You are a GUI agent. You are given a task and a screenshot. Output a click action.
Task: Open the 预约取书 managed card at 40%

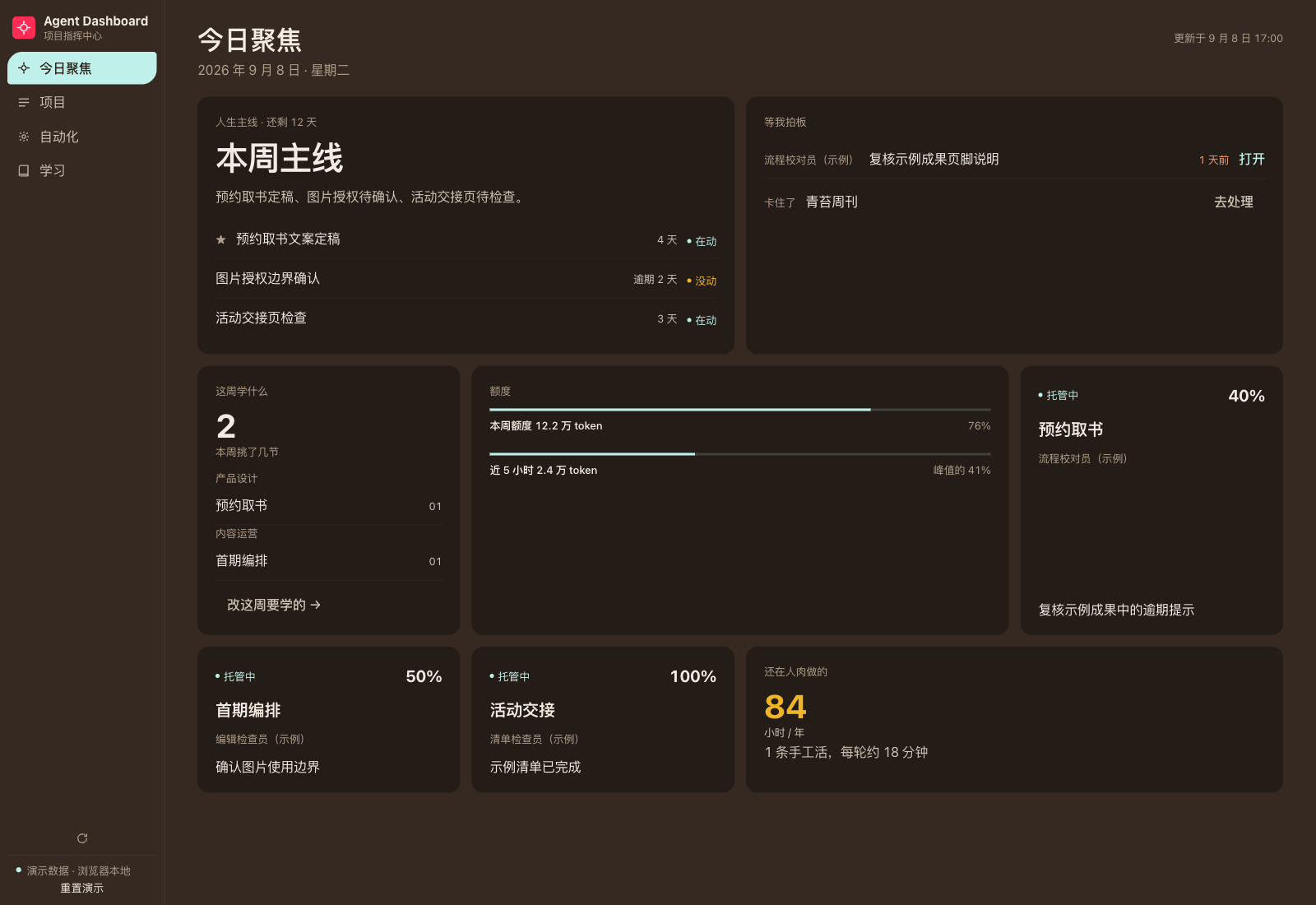(x=1151, y=500)
